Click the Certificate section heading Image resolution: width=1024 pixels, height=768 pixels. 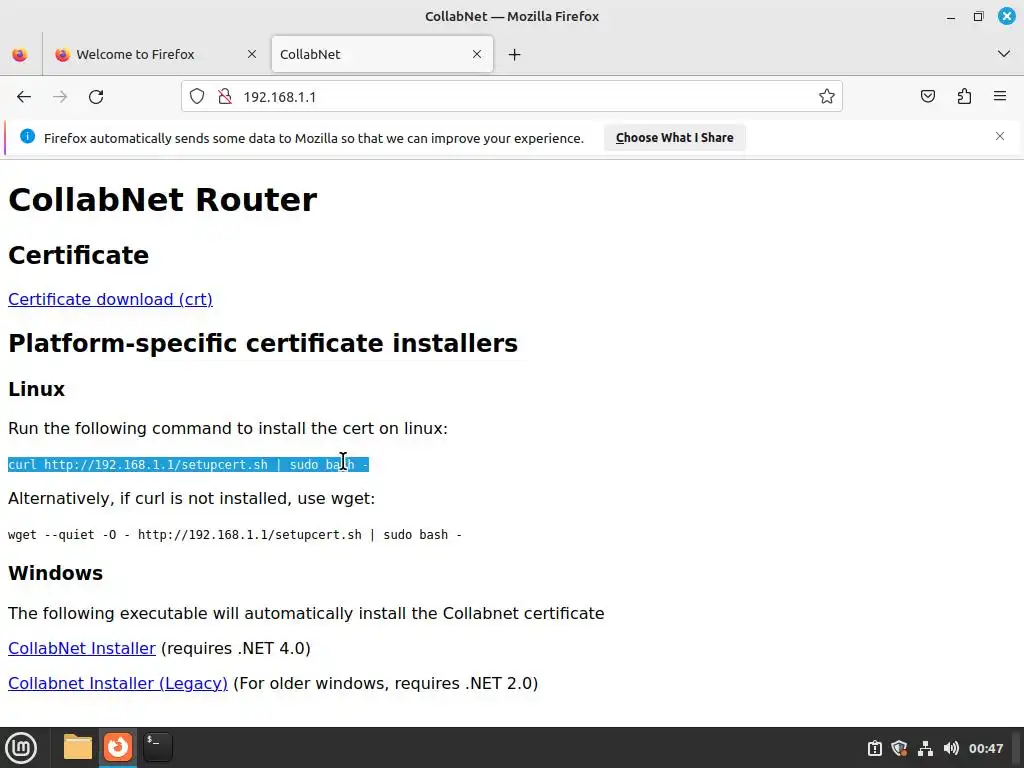point(78,255)
